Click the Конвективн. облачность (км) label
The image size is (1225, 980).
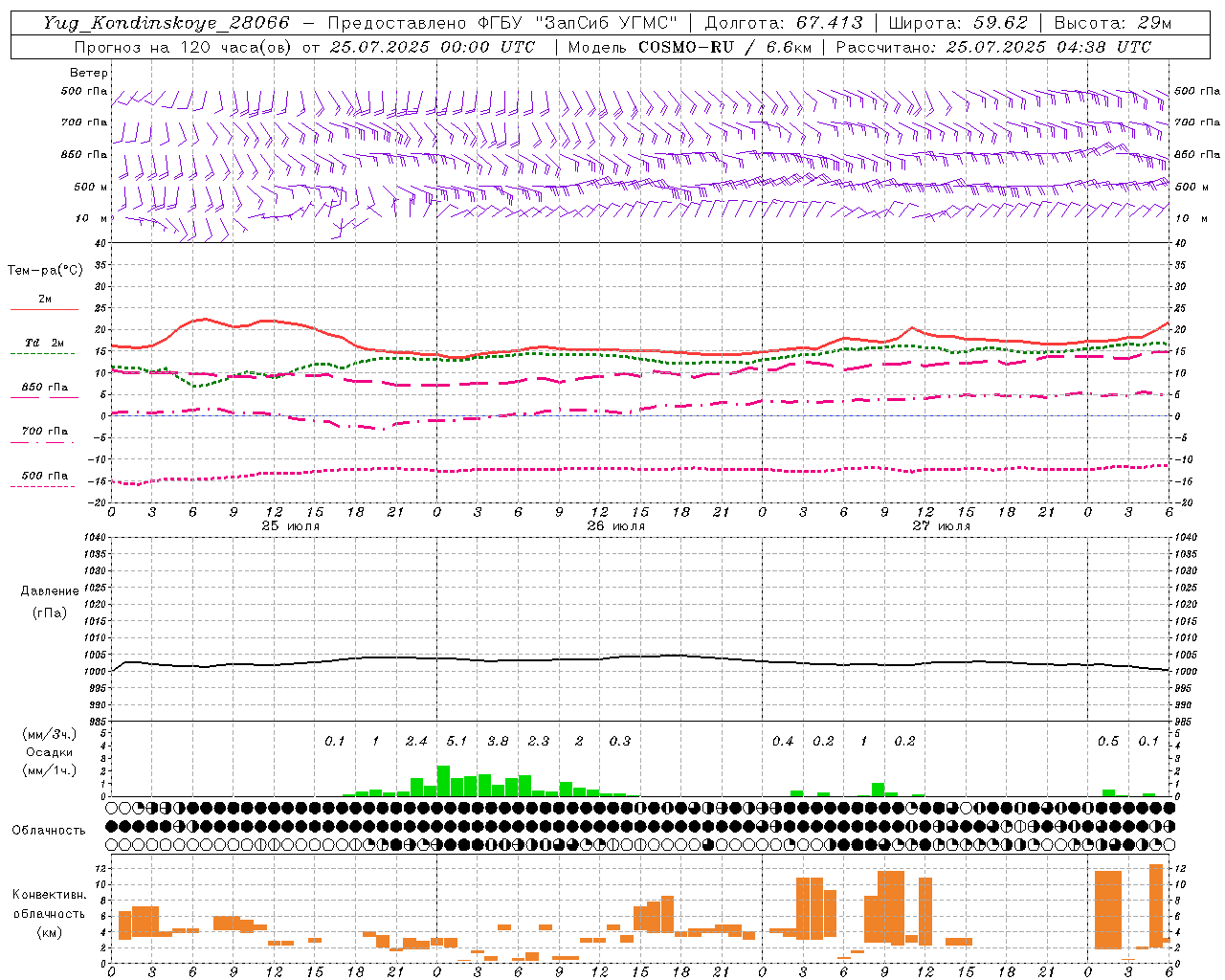point(49,913)
